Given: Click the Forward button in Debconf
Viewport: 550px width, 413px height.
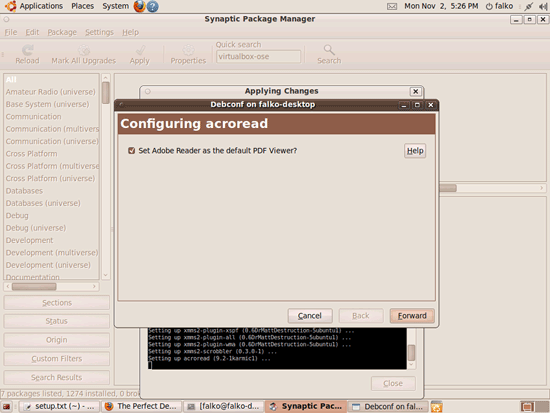Looking at the screenshot, I should pos(412,316).
